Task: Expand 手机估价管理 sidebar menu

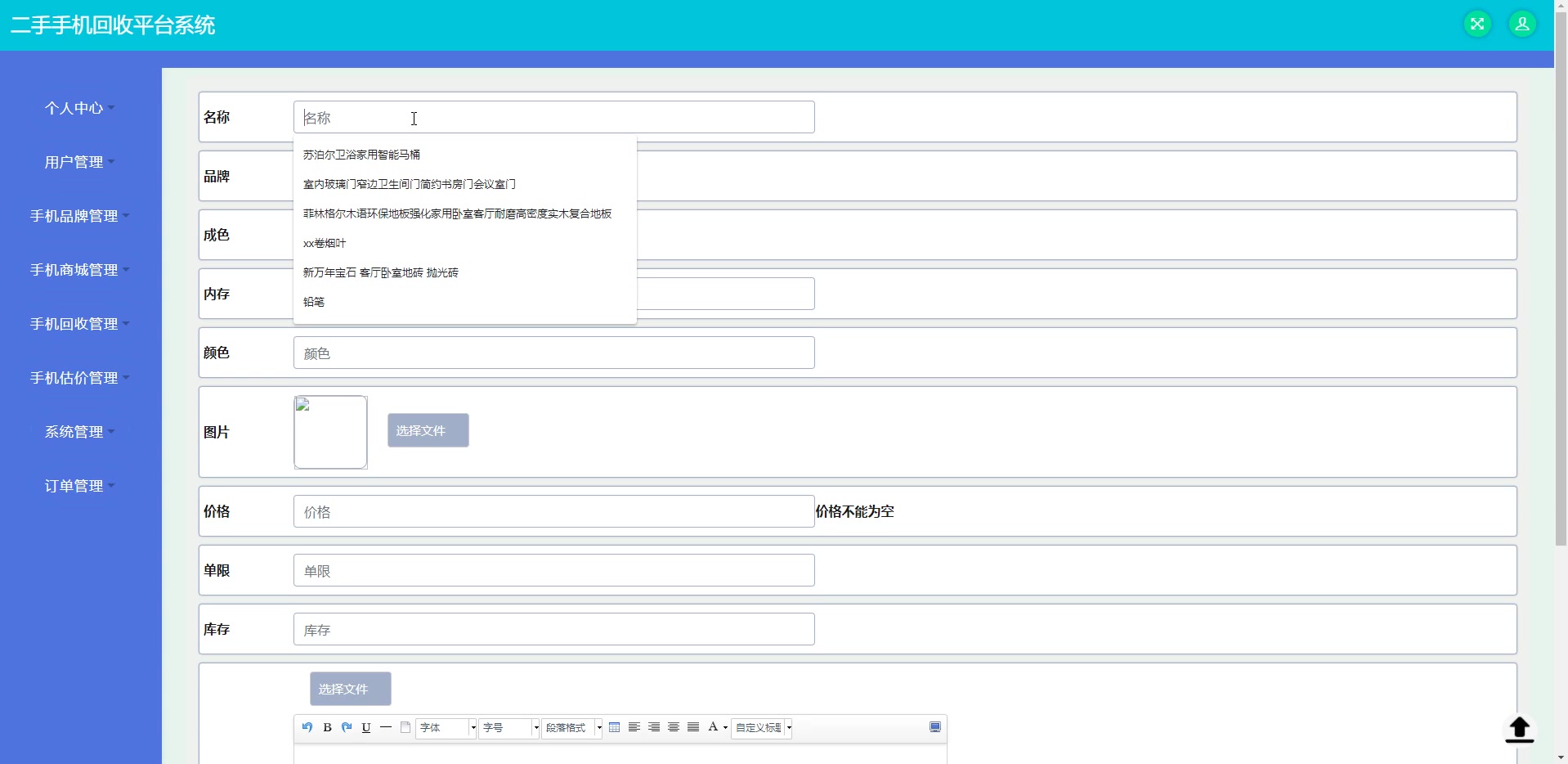Action: tap(80, 378)
